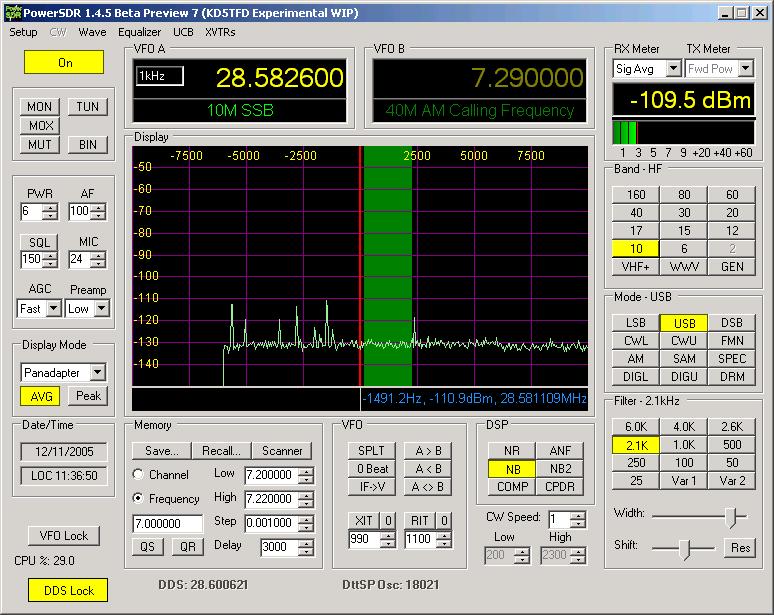Click the Save... memory button
The height and width of the screenshot is (615, 774).
(x=161, y=451)
